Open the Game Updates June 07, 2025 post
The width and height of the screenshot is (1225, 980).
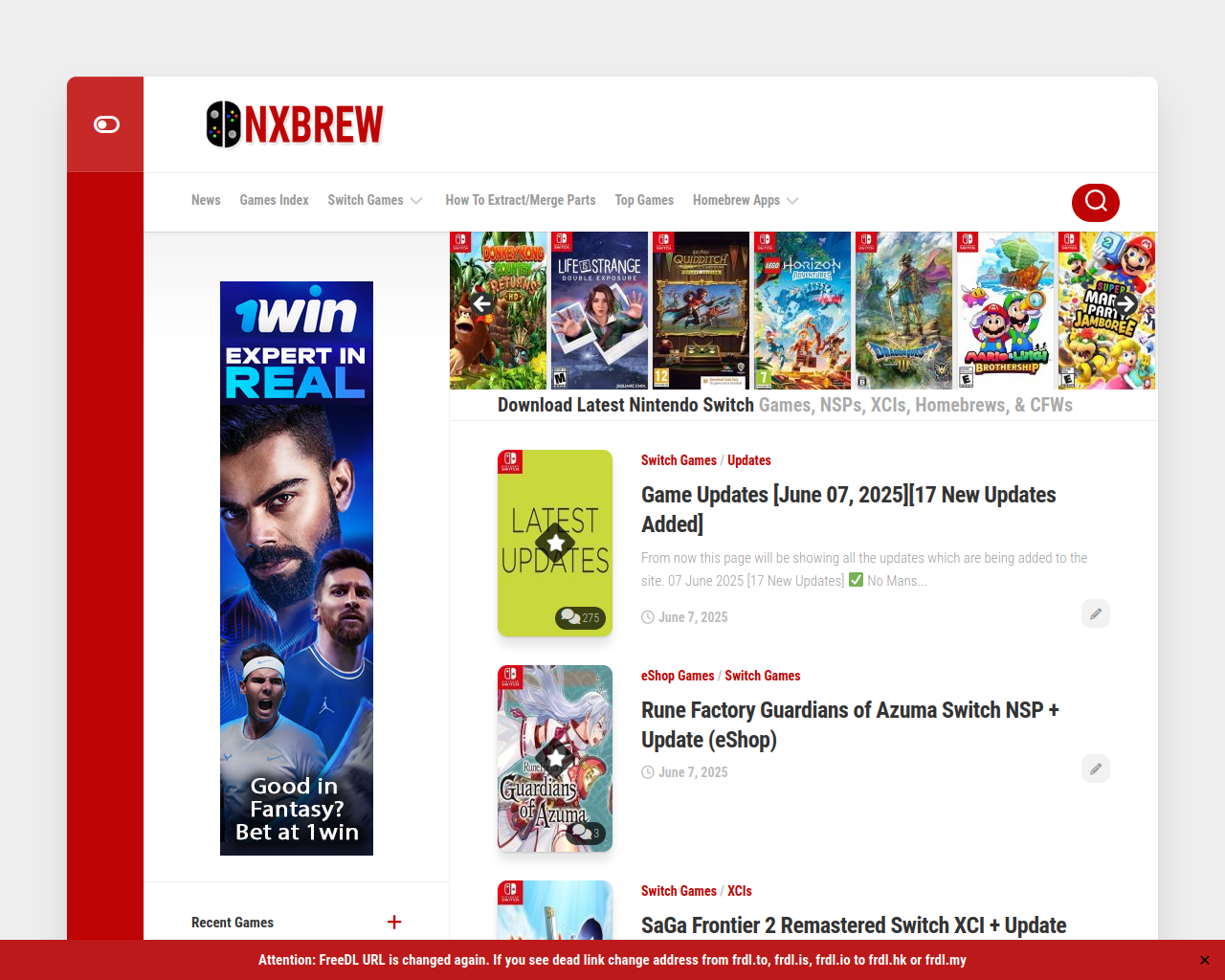pos(849,509)
